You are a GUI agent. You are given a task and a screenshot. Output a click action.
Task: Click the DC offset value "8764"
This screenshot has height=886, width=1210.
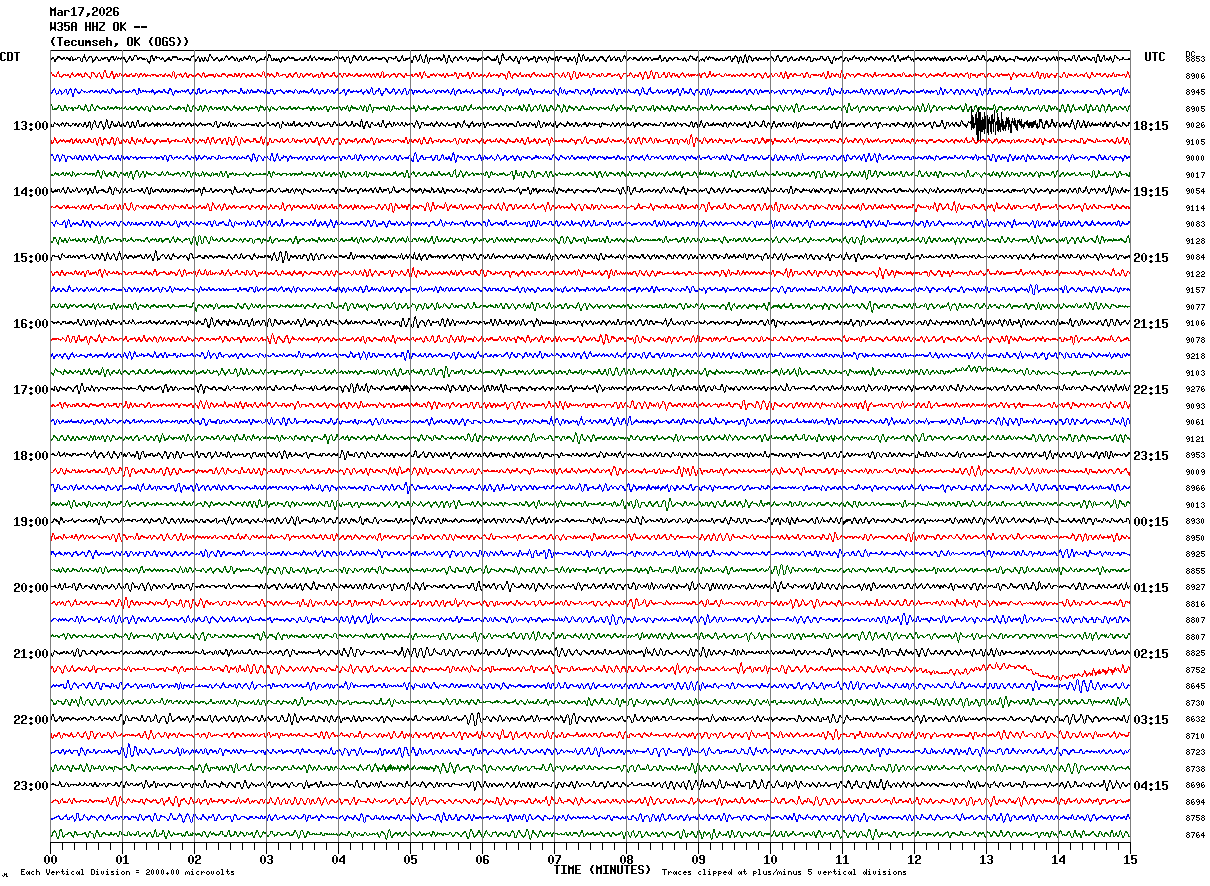pyautogui.click(x=1195, y=835)
